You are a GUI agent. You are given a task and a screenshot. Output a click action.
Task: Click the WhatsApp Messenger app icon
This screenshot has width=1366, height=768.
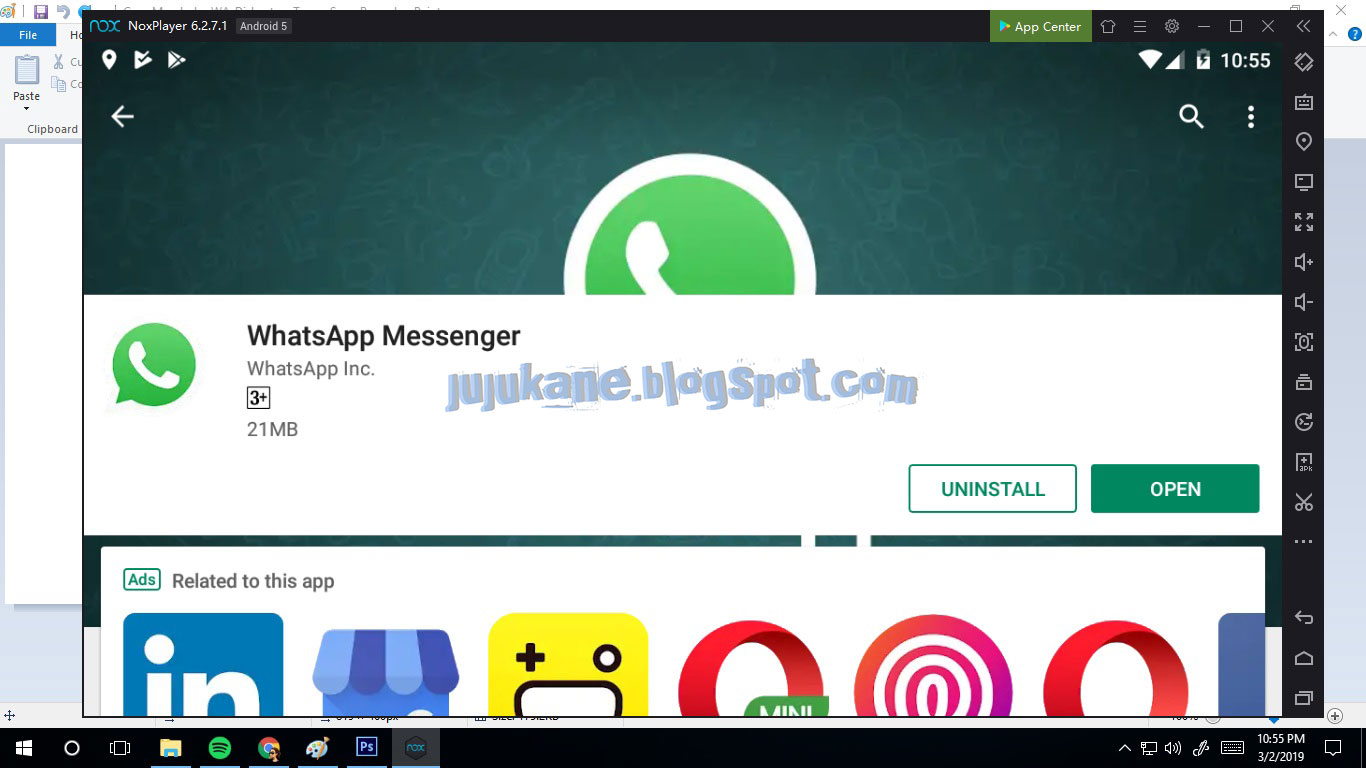(154, 364)
